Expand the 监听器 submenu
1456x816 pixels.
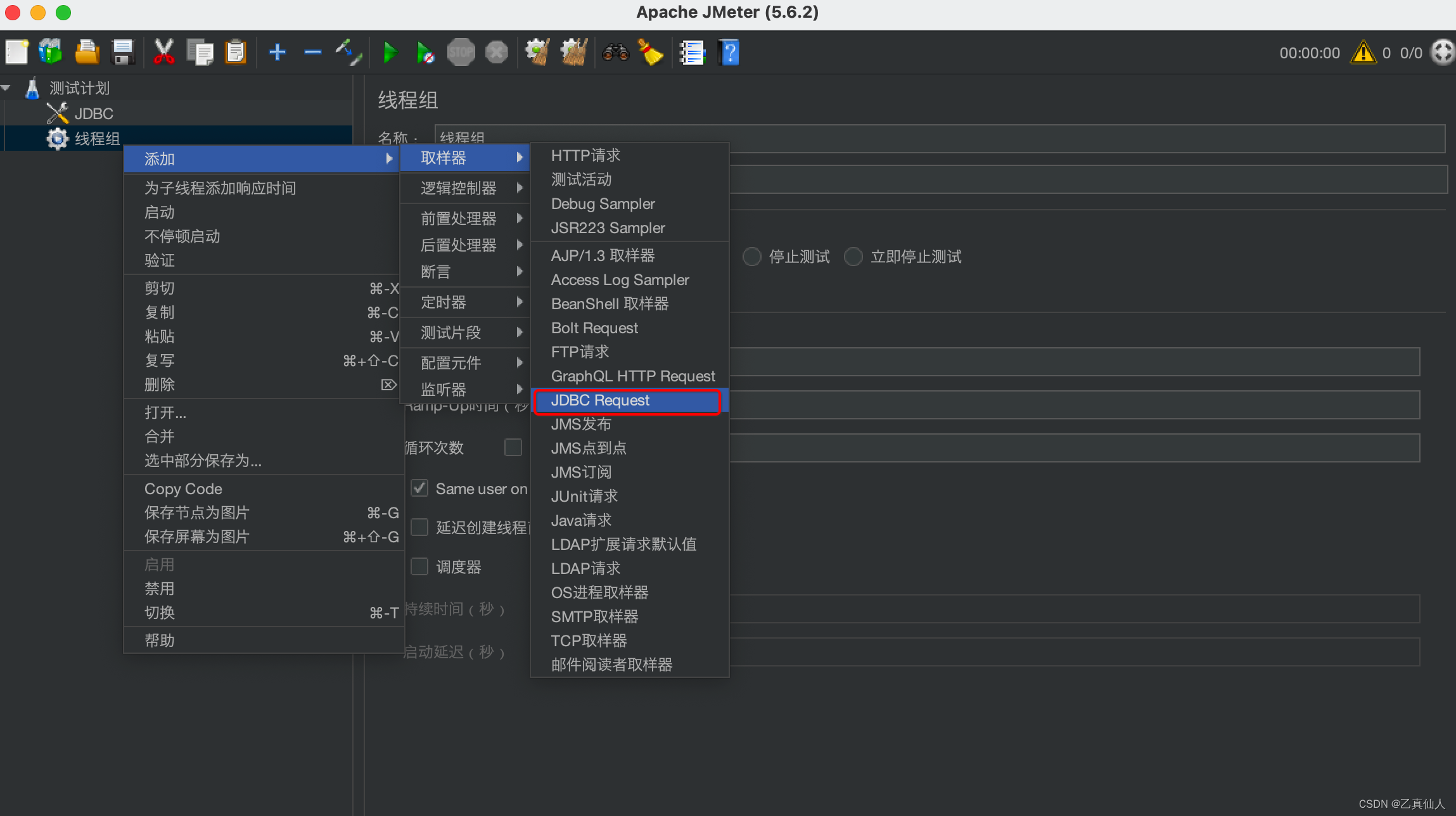click(466, 390)
